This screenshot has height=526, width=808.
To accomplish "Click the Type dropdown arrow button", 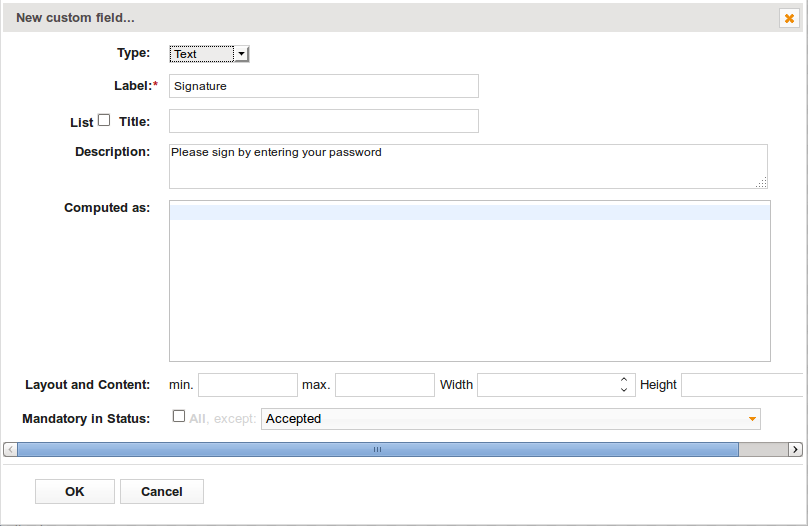I will click(241, 54).
